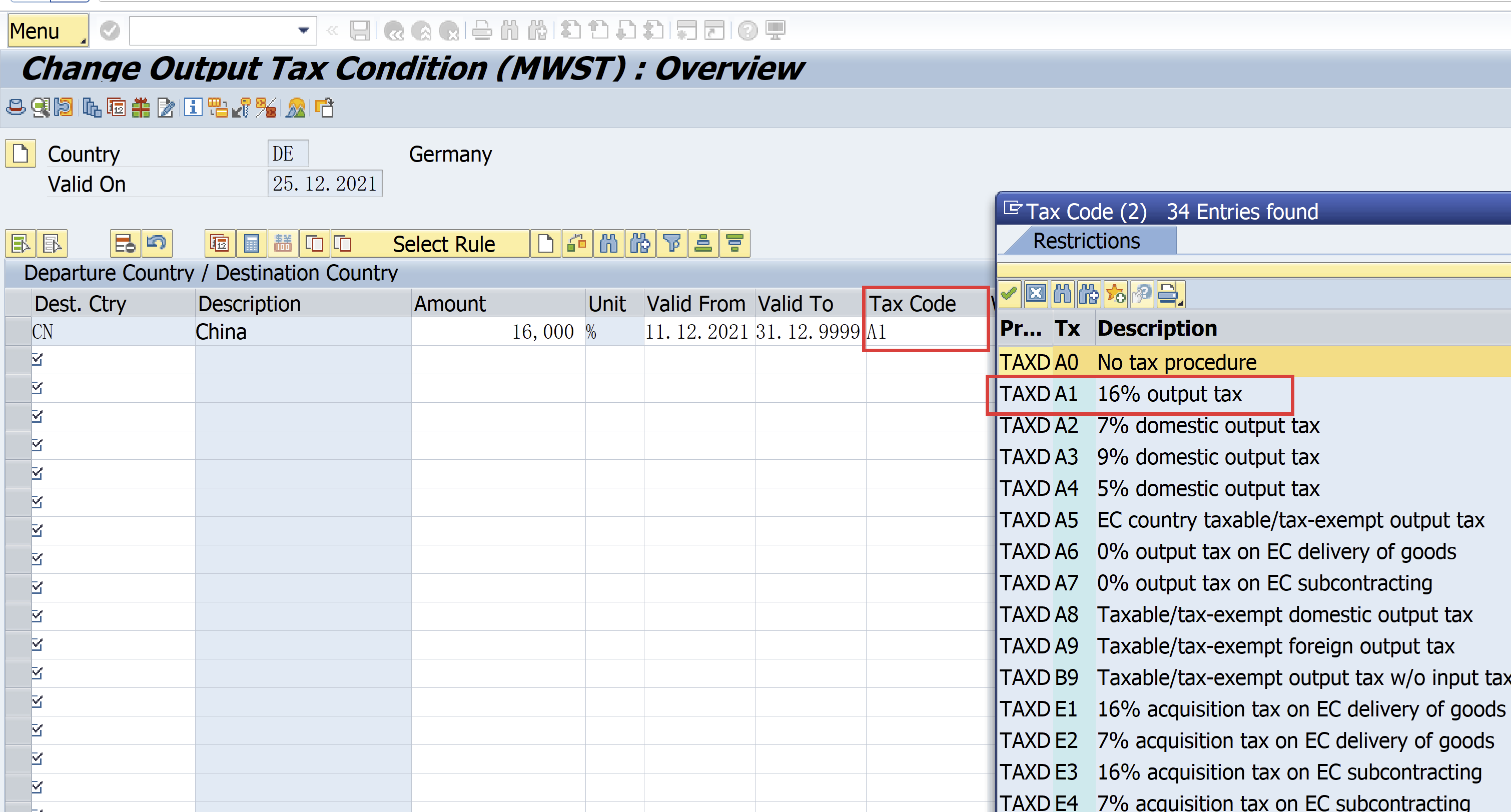Image resolution: width=1511 pixels, height=812 pixels.
Task: Click the hat icon in application toolbar
Action: (x=15, y=108)
